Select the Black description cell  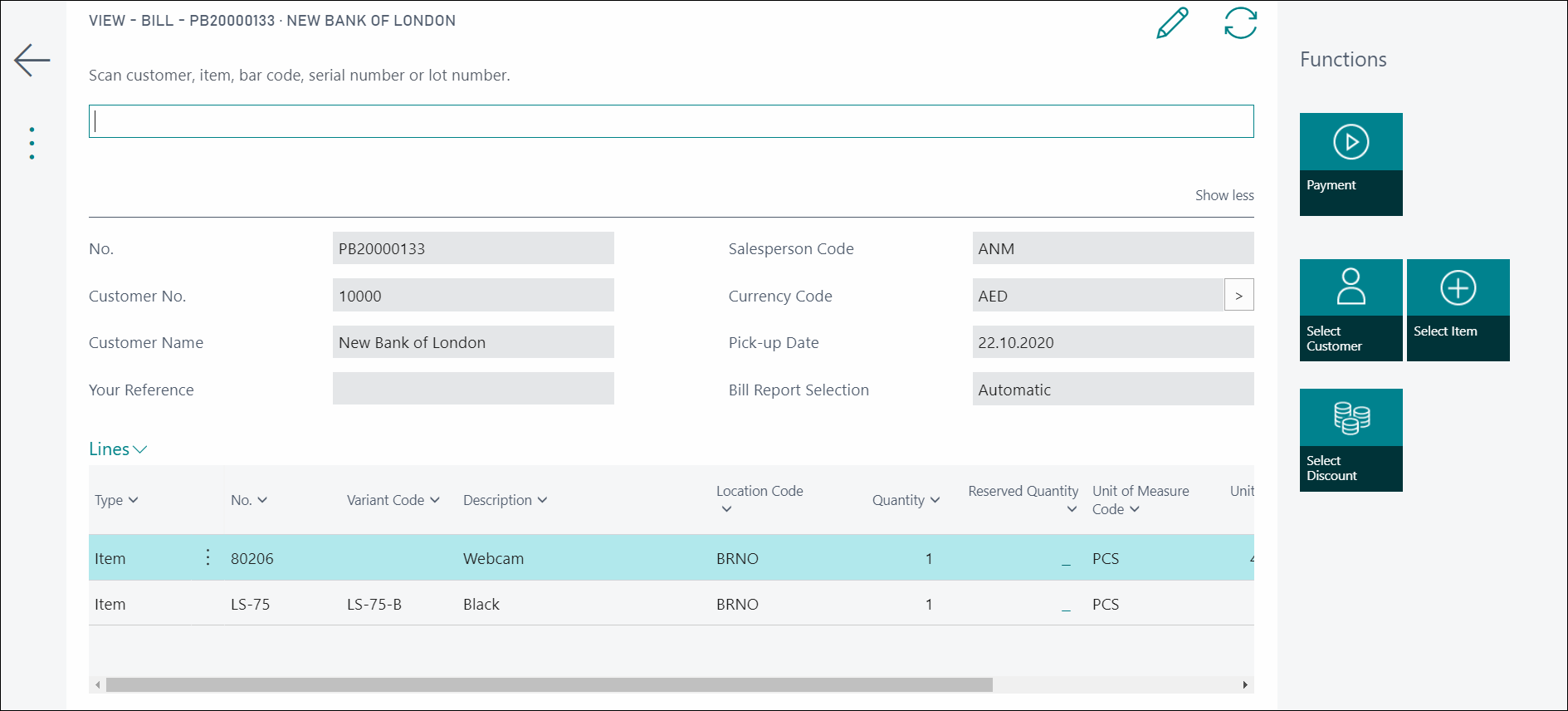pyautogui.click(x=481, y=604)
